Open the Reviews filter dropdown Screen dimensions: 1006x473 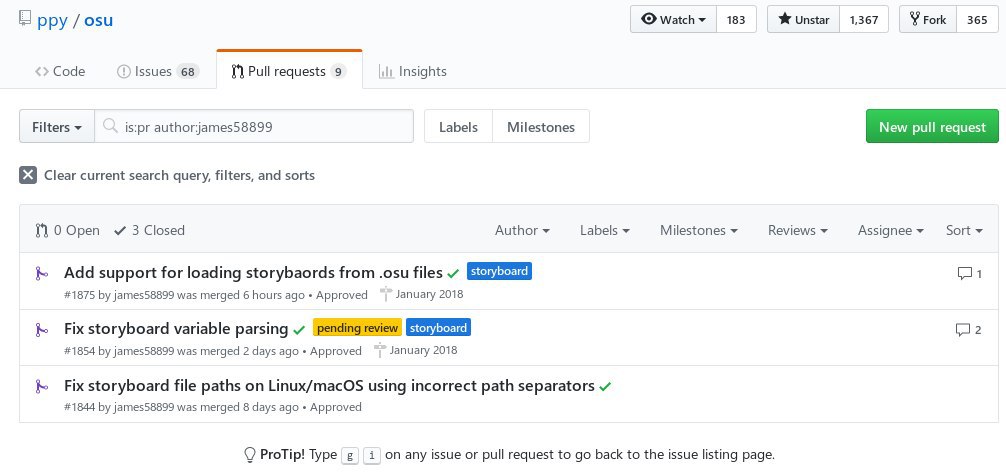(x=797, y=230)
